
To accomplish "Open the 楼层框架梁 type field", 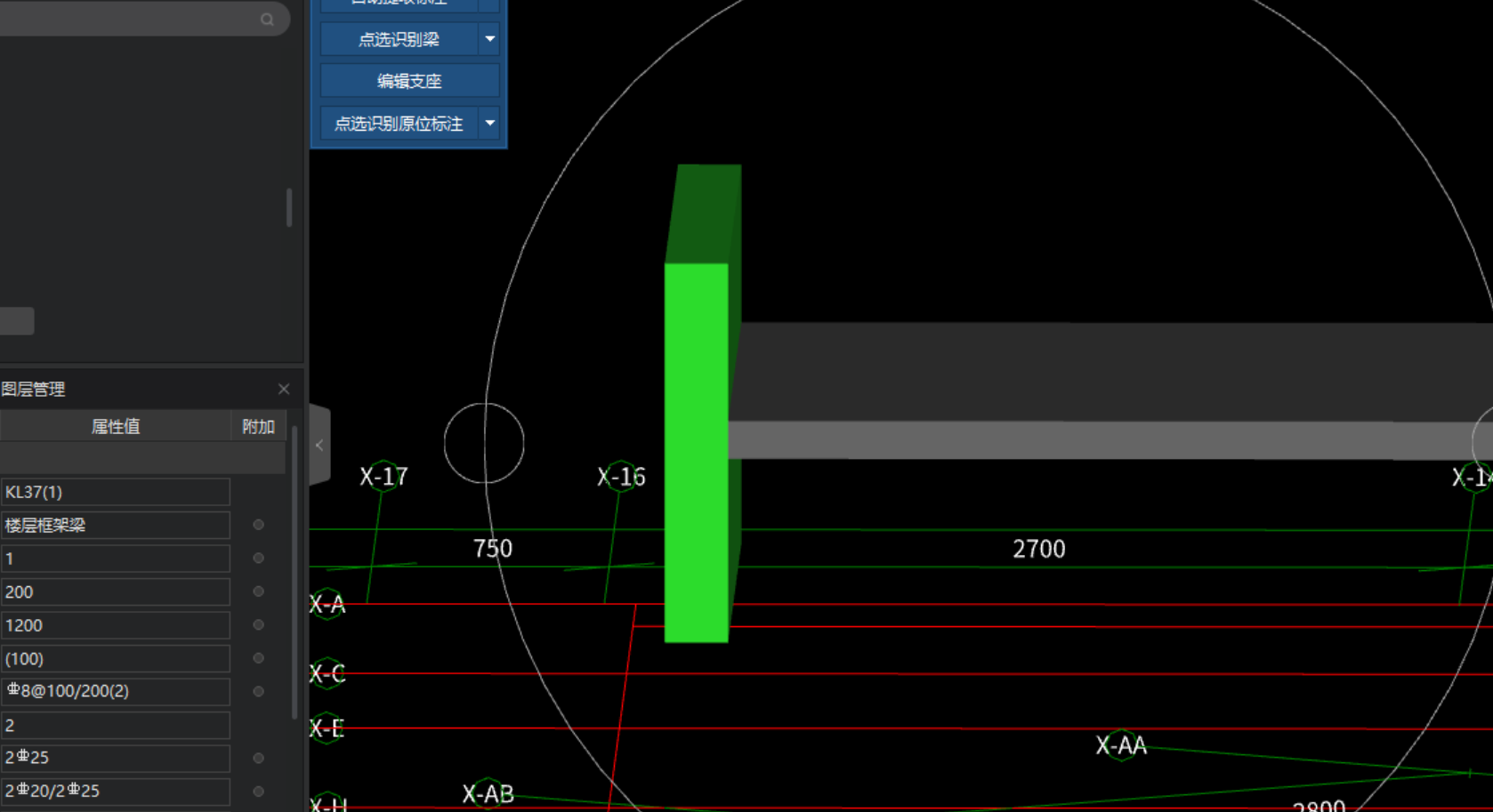I will pyautogui.click(x=116, y=526).
